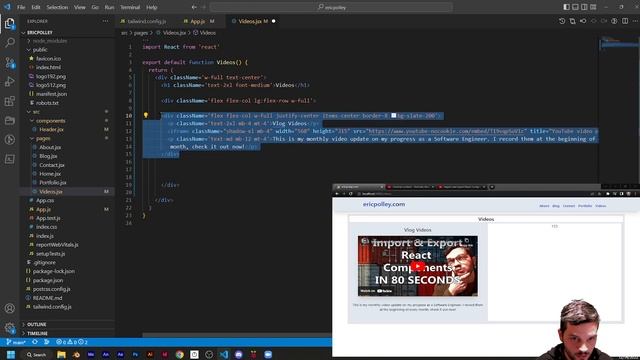Open the Terminal menu
Viewport: 640px width, 360px height.
130,7
